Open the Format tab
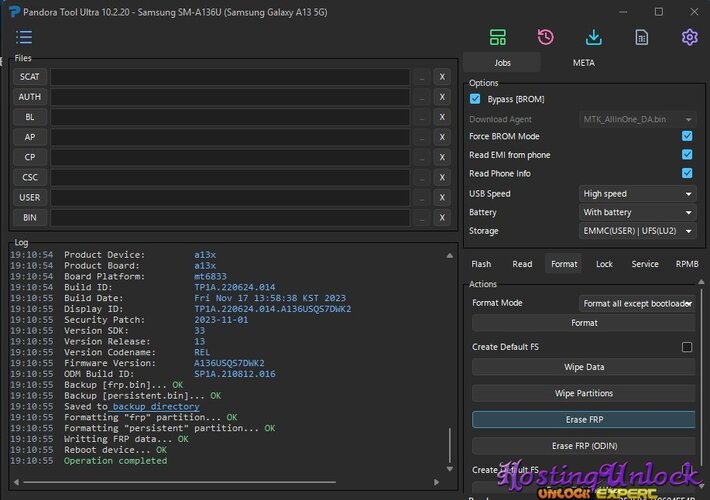710x500 pixels. (x=564, y=264)
